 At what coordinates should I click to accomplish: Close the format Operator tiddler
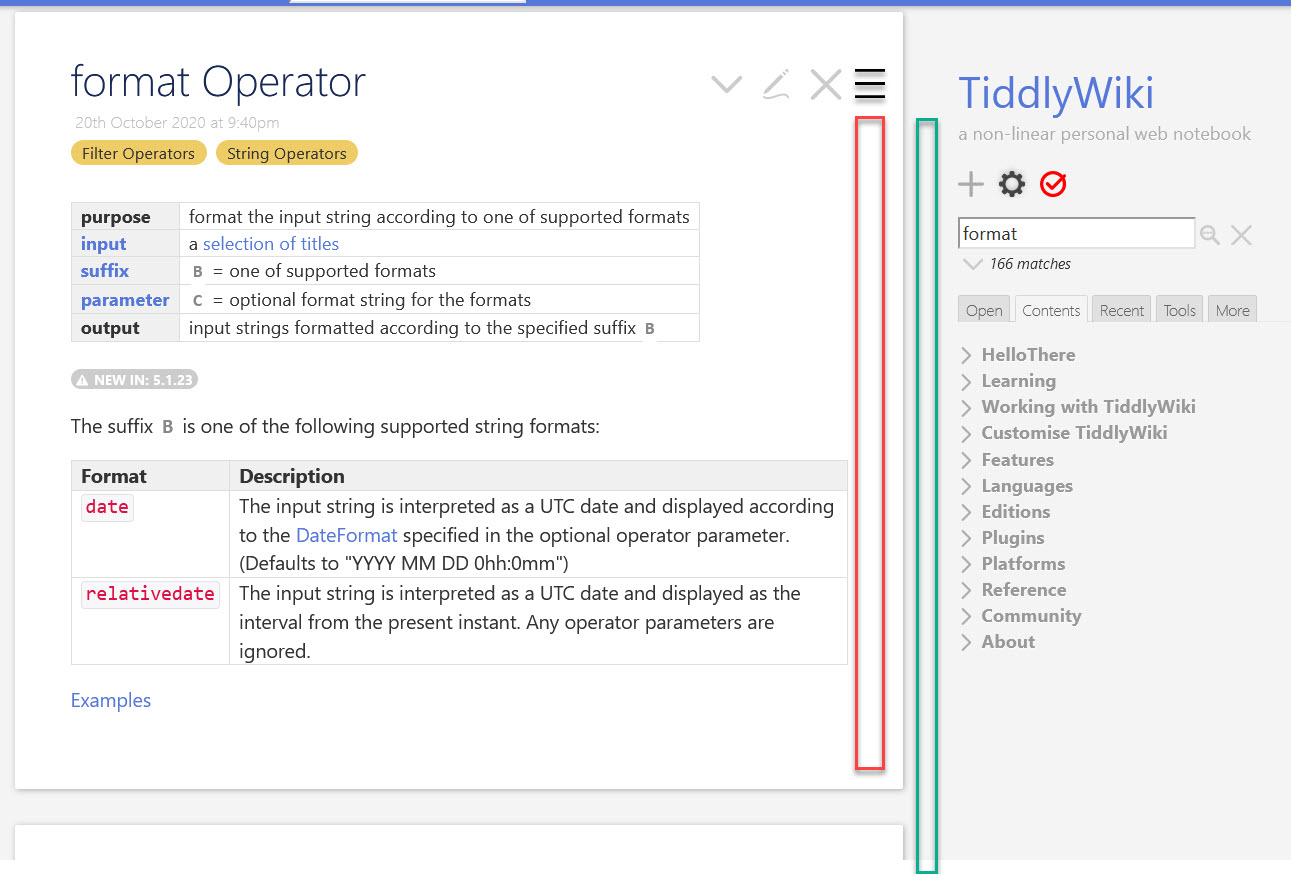click(x=825, y=85)
